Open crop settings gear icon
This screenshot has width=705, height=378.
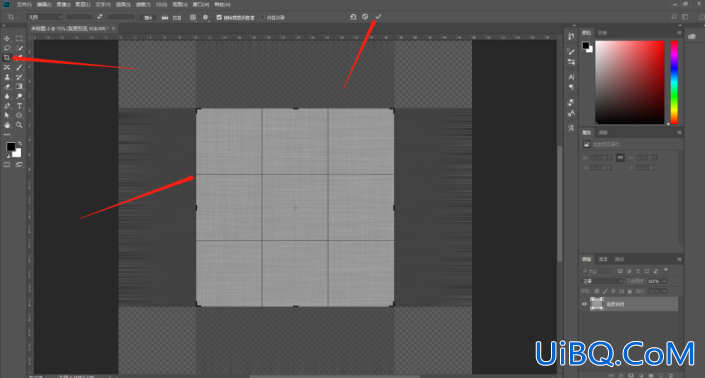(x=205, y=17)
